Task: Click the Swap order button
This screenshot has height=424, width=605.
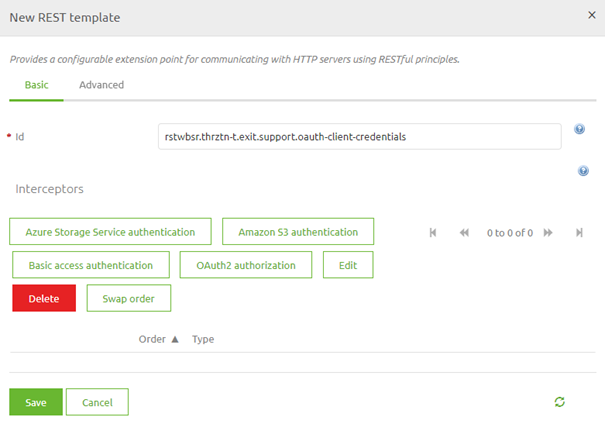Action: pos(128,298)
